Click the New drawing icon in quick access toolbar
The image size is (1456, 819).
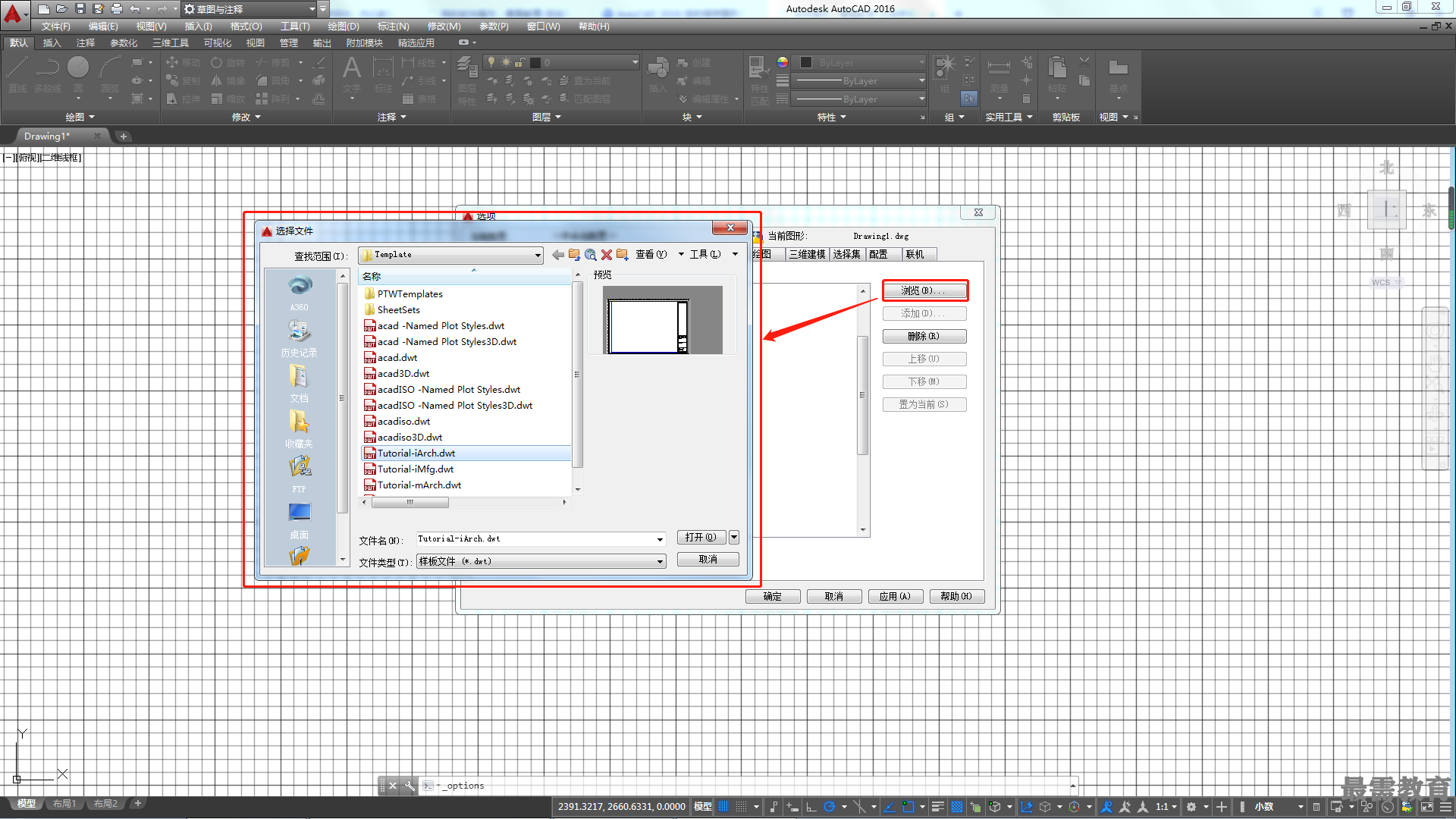[x=44, y=9]
